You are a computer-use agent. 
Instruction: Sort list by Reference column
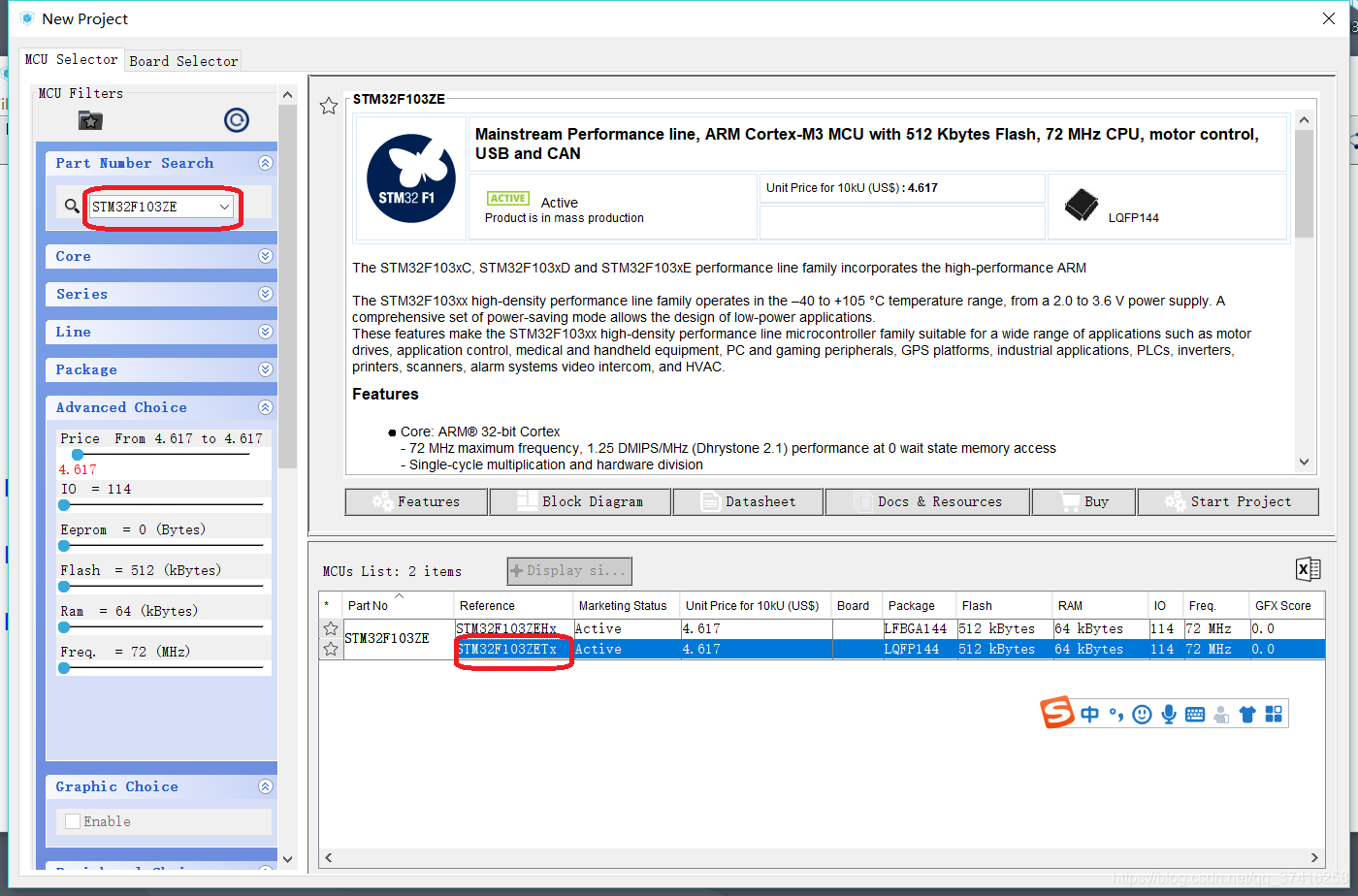[x=514, y=605]
